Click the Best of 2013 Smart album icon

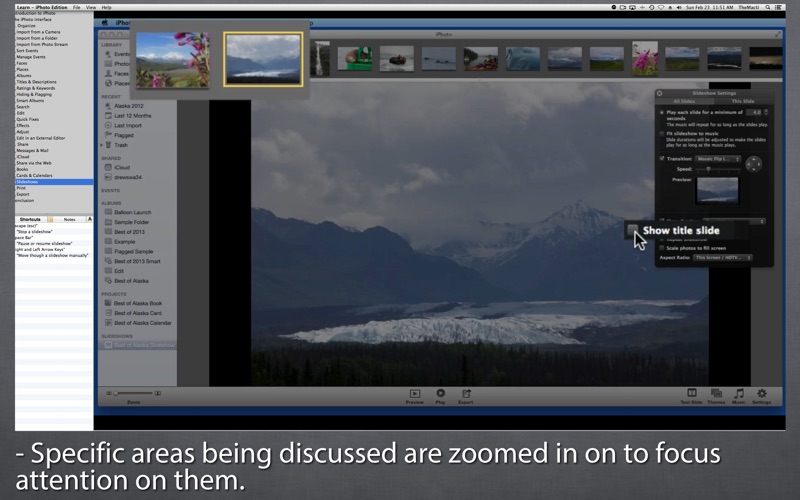(x=108, y=261)
